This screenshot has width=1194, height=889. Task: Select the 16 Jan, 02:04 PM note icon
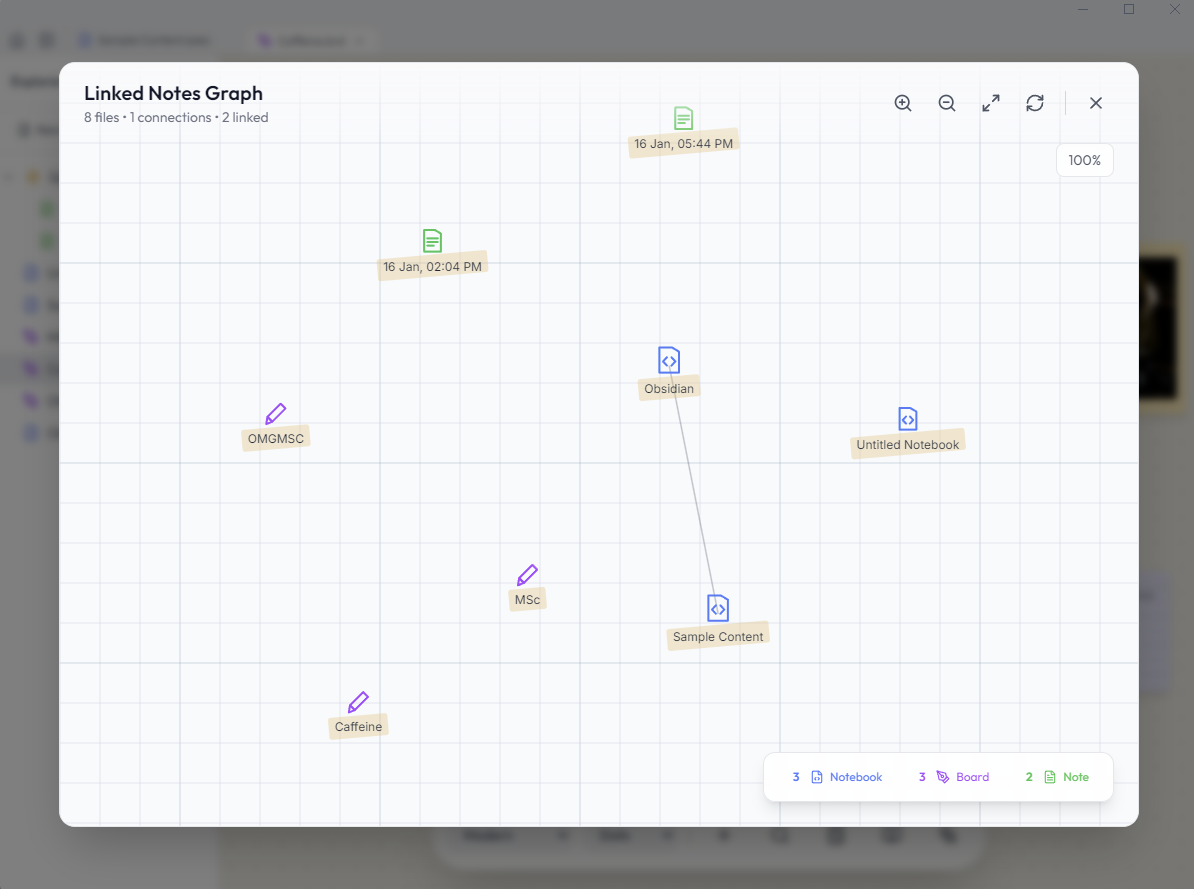pos(432,240)
